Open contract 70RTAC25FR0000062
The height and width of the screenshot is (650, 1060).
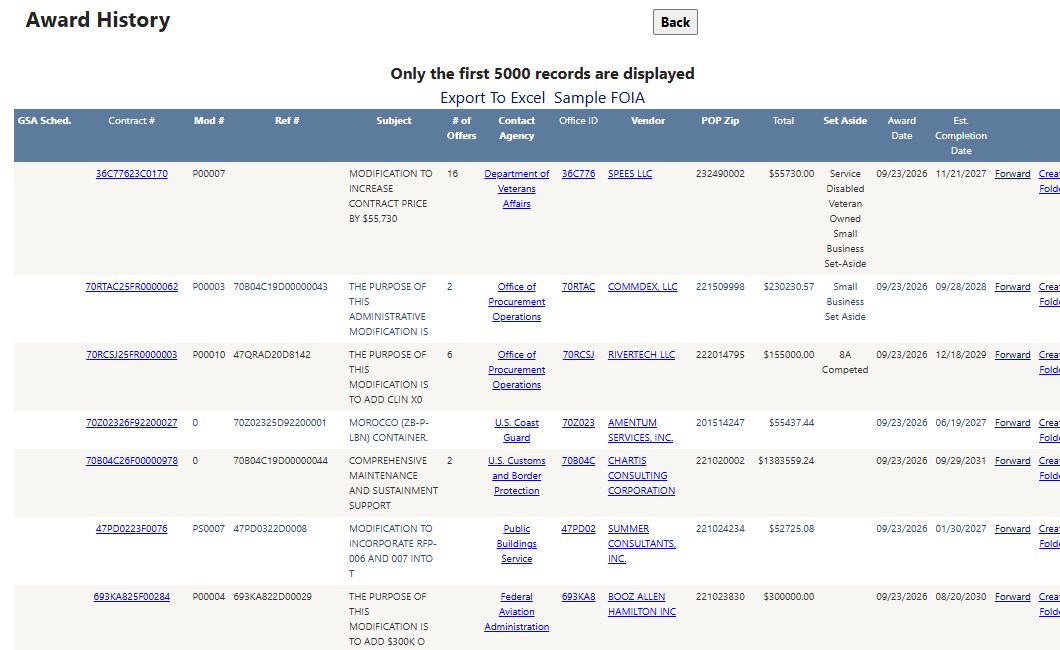click(132, 286)
